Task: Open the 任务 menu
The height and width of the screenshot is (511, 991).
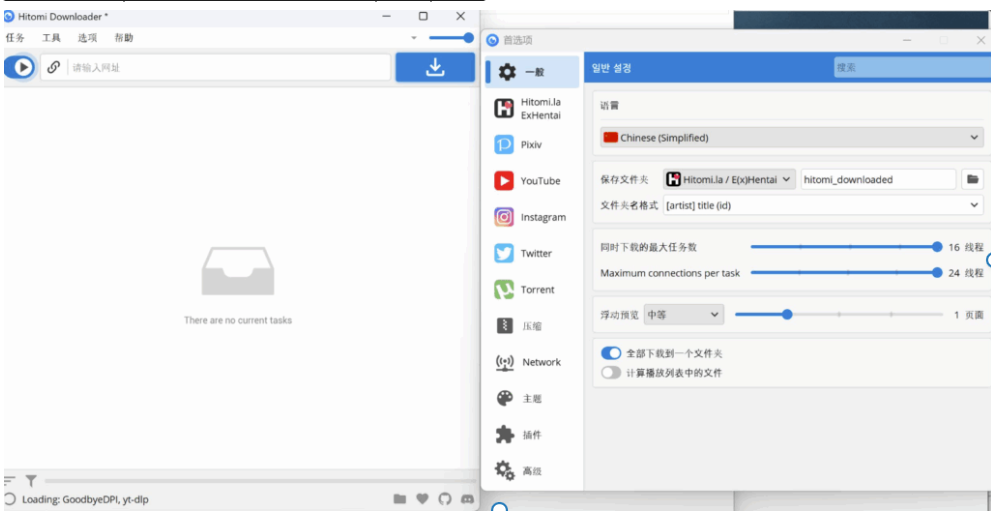Action: pyautogui.click(x=15, y=38)
